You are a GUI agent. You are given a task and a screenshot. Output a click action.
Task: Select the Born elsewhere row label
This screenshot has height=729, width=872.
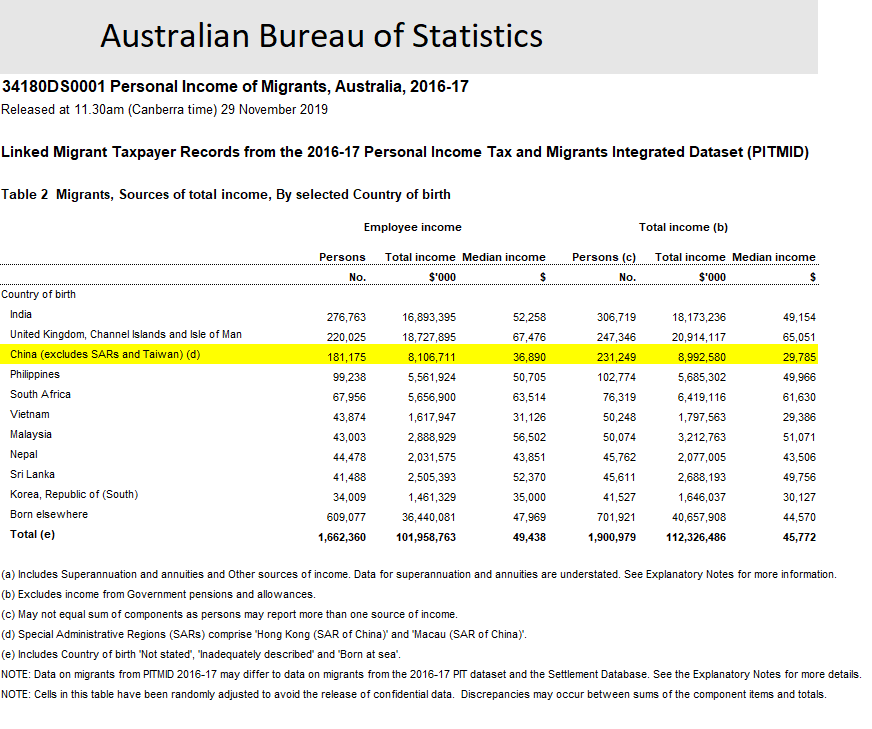coord(49,515)
